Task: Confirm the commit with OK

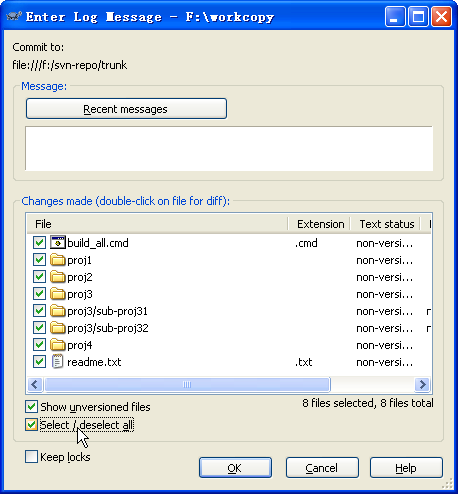Action: [235, 468]
